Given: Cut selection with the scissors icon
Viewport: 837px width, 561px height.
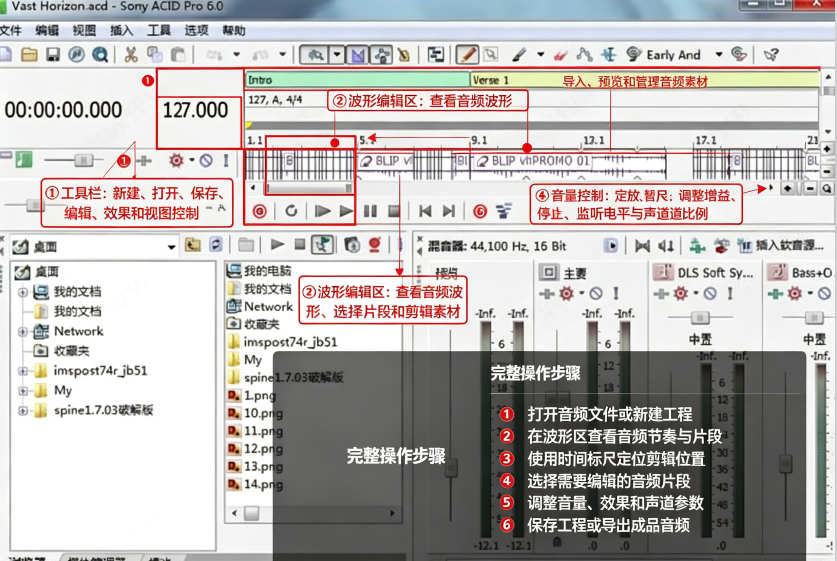Looking at the screenshot, I should pos(131,54).
